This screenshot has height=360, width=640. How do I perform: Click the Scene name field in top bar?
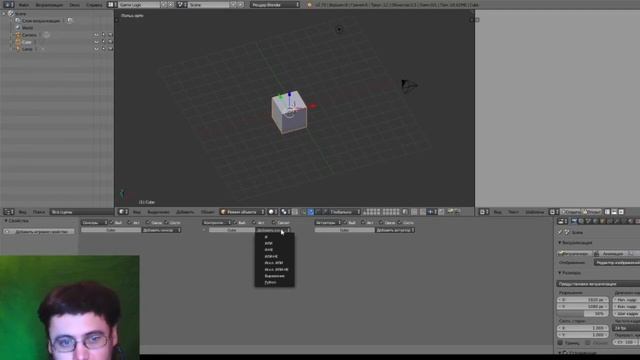(208, 4)
